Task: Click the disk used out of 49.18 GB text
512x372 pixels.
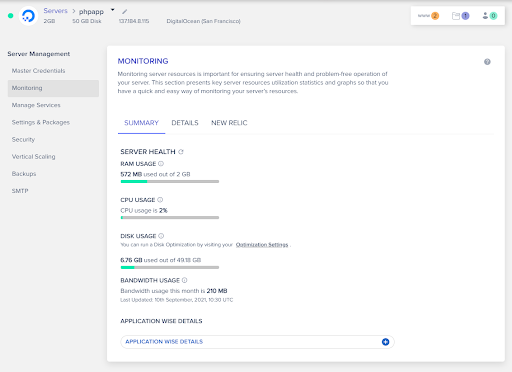Action: (x=161, y=260)
